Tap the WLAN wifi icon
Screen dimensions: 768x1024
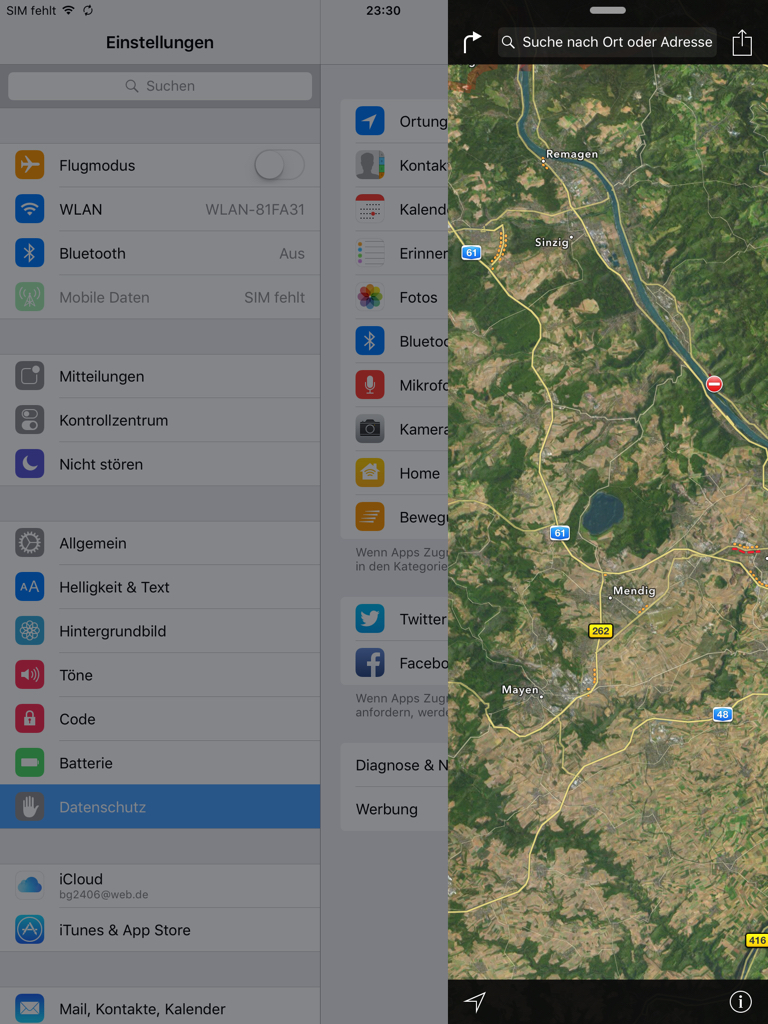29,209
